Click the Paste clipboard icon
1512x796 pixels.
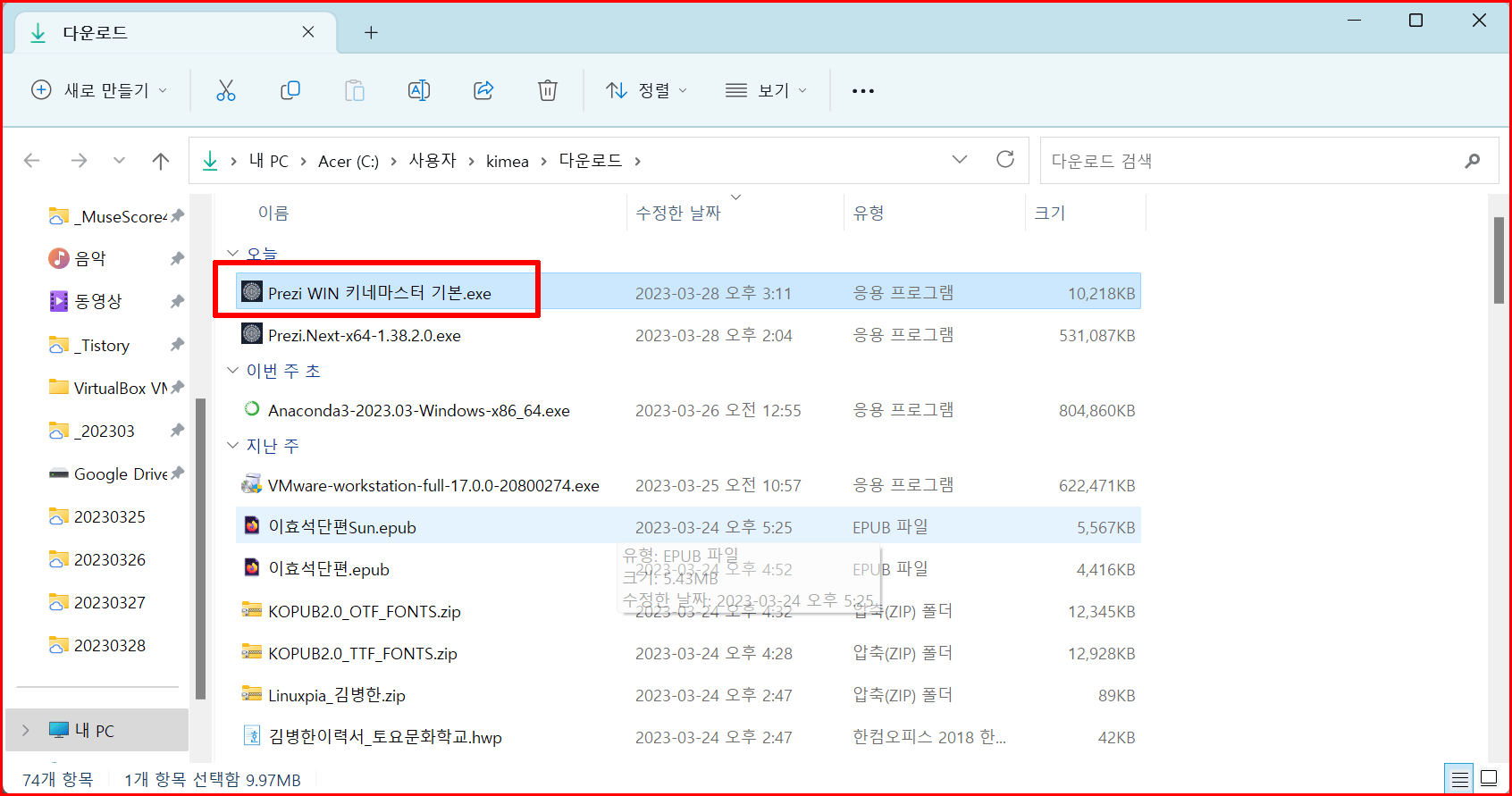355,90
